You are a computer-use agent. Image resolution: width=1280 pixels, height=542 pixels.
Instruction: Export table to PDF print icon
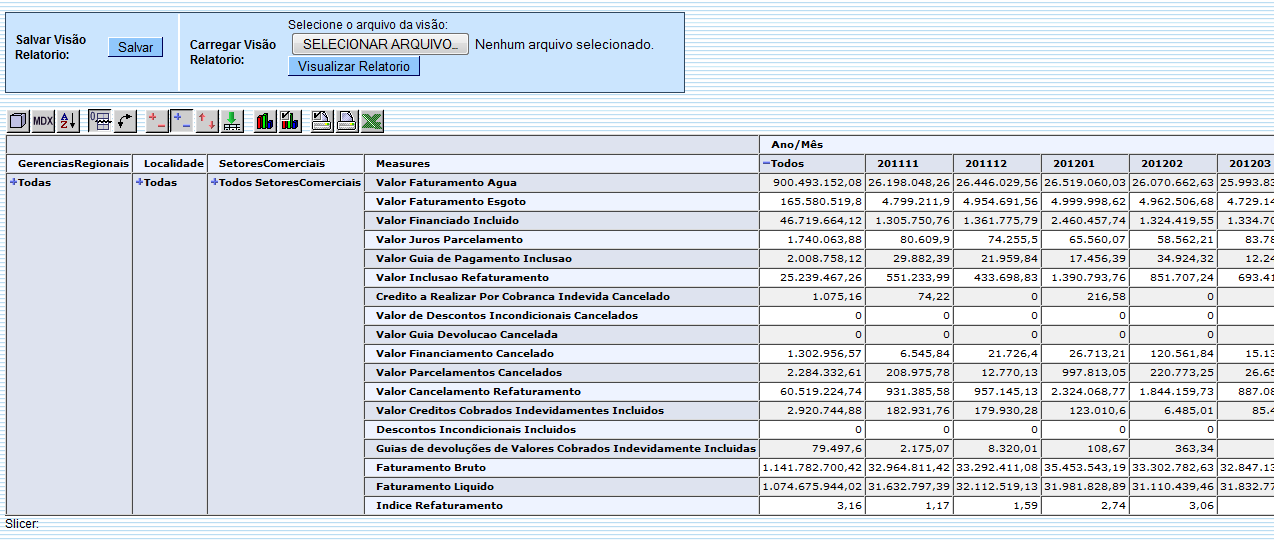[x=347, y=121]
